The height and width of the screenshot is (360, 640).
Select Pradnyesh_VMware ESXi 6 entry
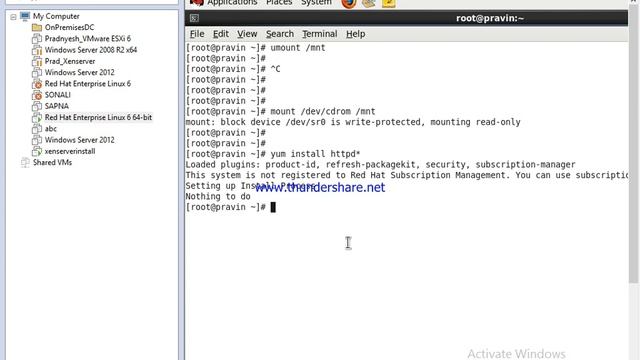coord(88,39)
